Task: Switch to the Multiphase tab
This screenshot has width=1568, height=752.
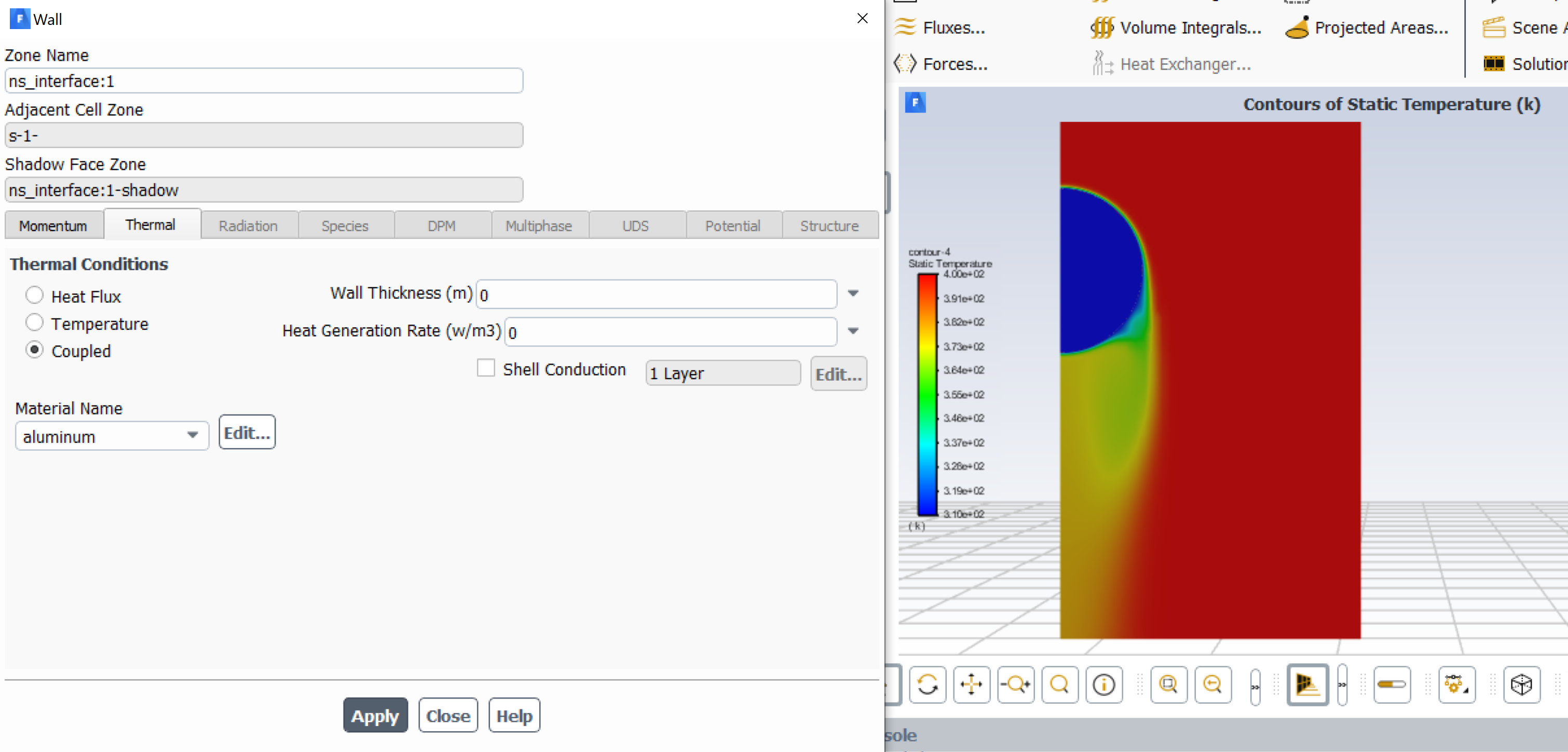Action: [x=539, y=225]
